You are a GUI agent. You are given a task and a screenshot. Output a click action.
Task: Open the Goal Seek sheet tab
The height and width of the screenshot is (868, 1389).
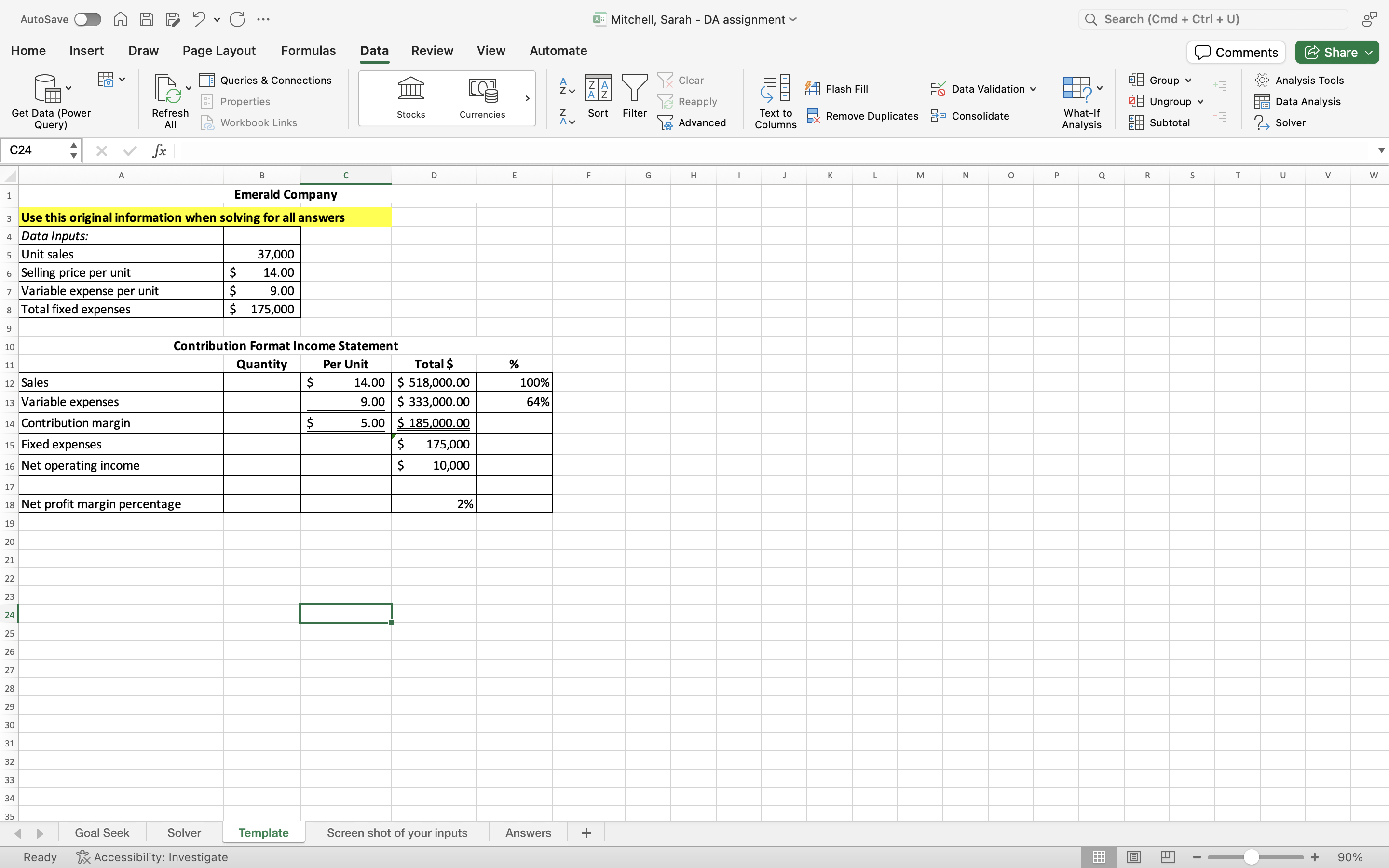tap(102, 832)
